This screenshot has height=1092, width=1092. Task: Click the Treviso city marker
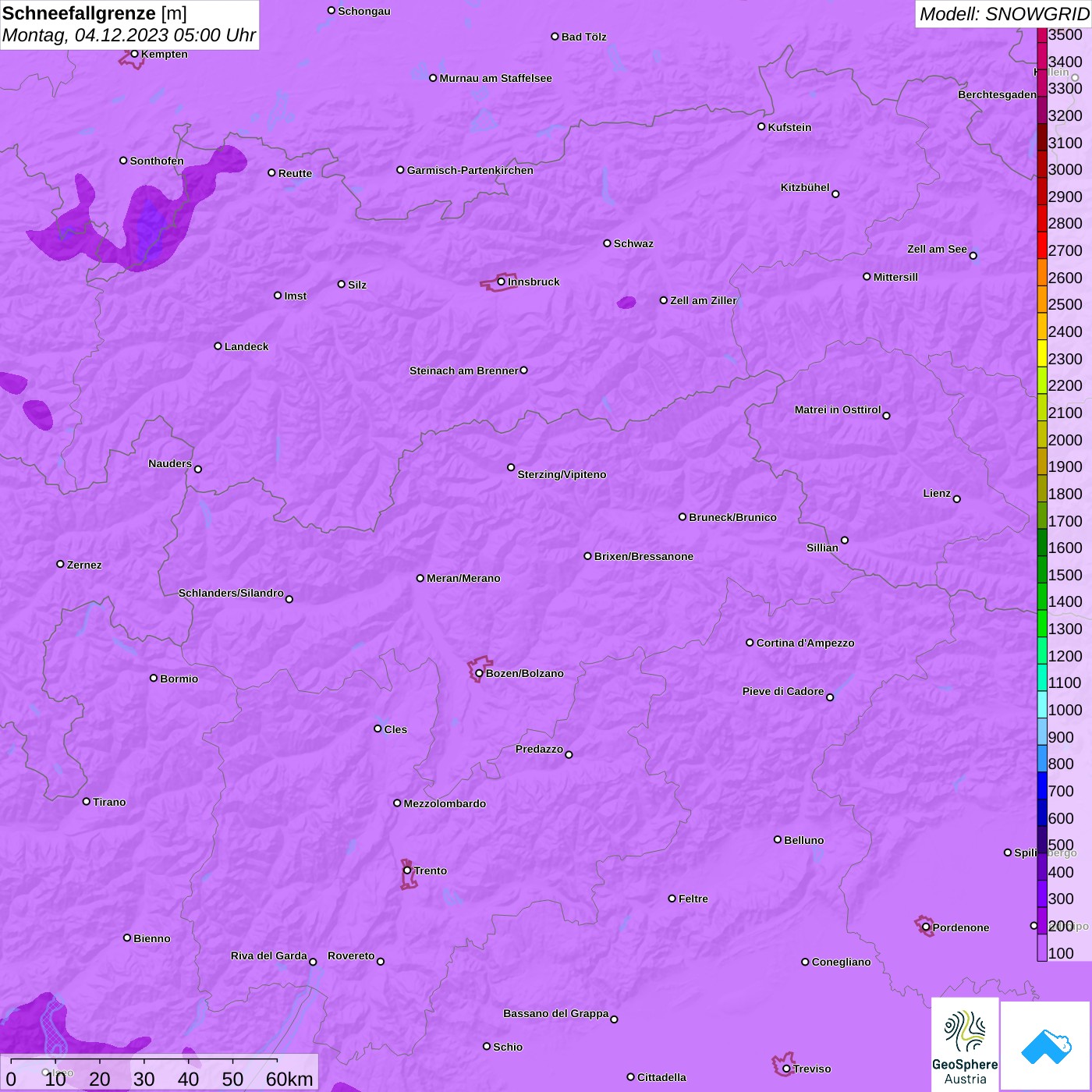pyautogui.click(x=786, y=1069)
